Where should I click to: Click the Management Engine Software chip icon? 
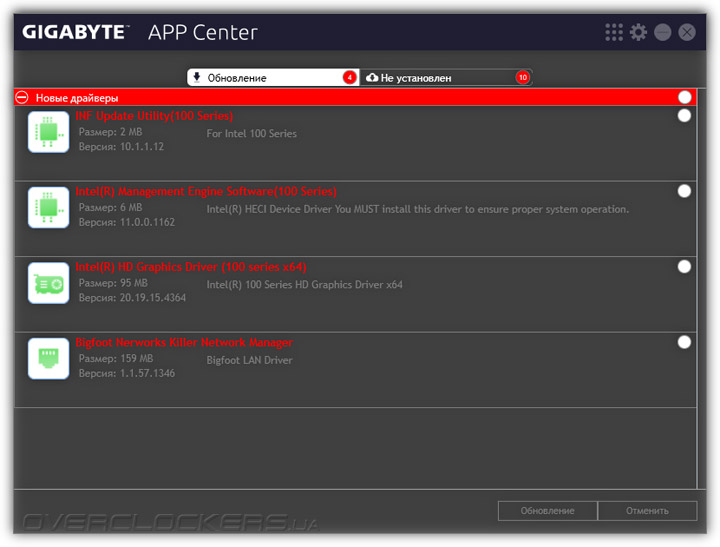pyautogui.click(x=48, y=208)
